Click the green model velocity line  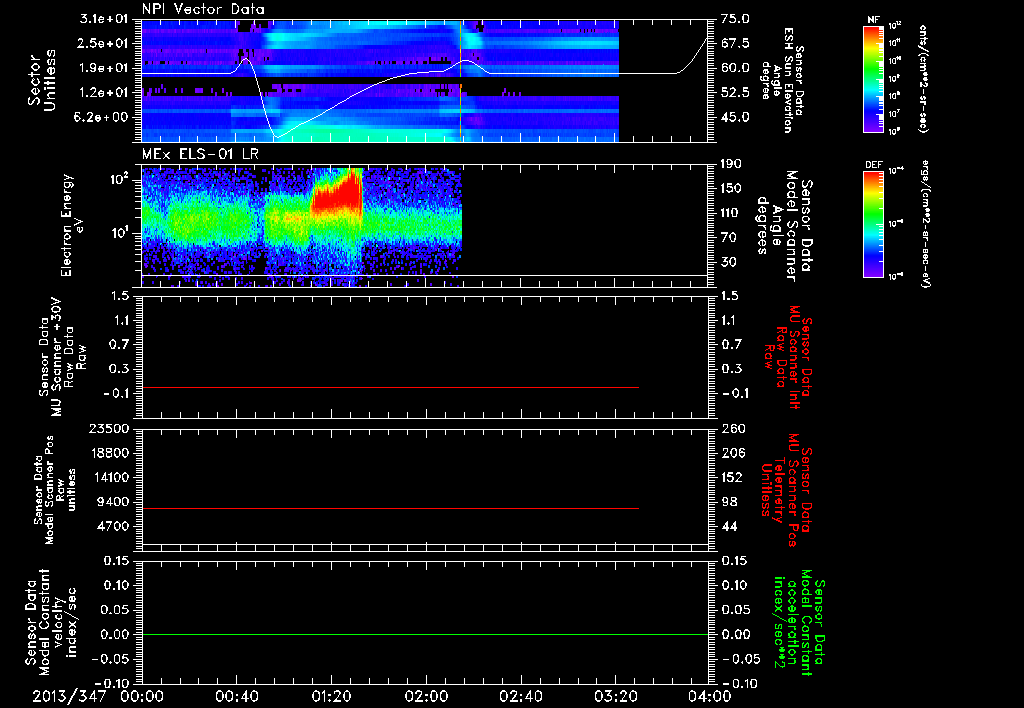(424, 634)
